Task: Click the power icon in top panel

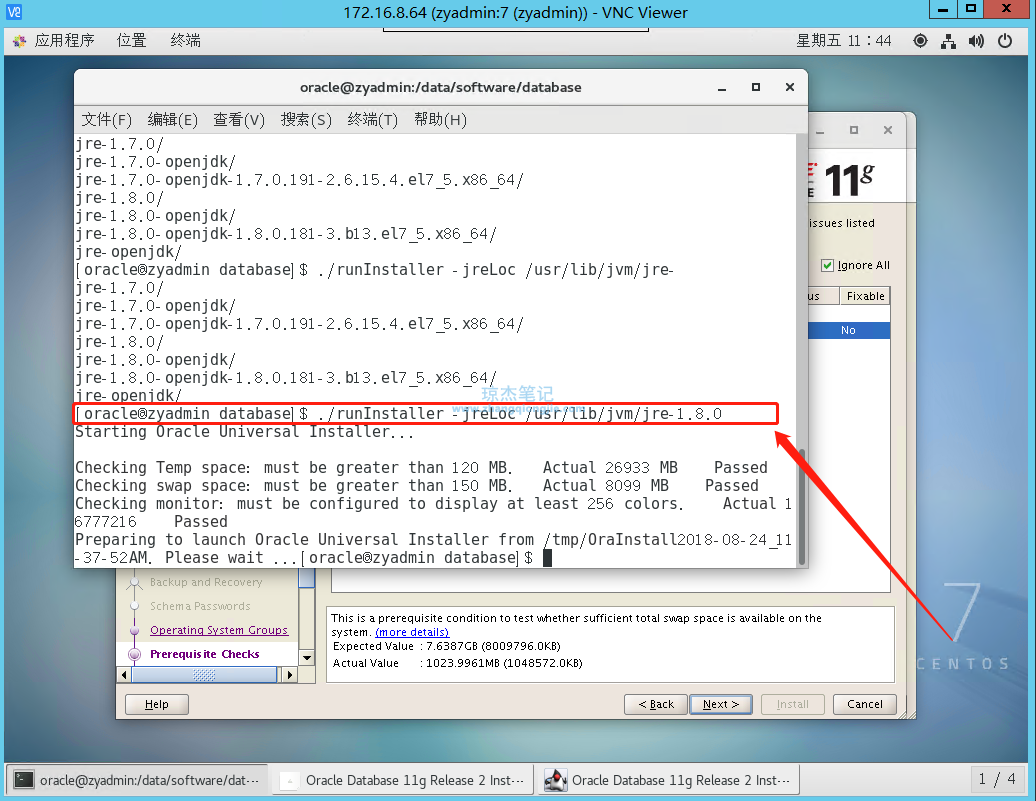Action: (1004, 41)
